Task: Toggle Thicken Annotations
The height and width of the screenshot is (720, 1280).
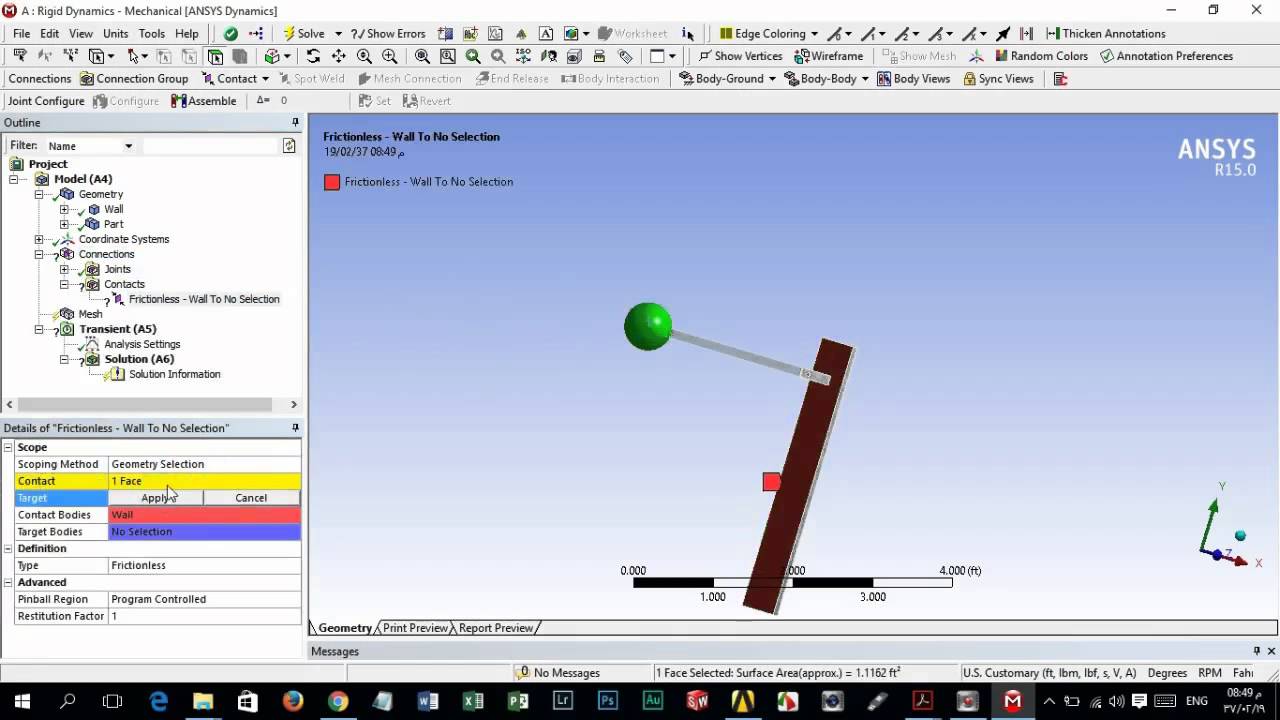Action: coord(1105,33)
